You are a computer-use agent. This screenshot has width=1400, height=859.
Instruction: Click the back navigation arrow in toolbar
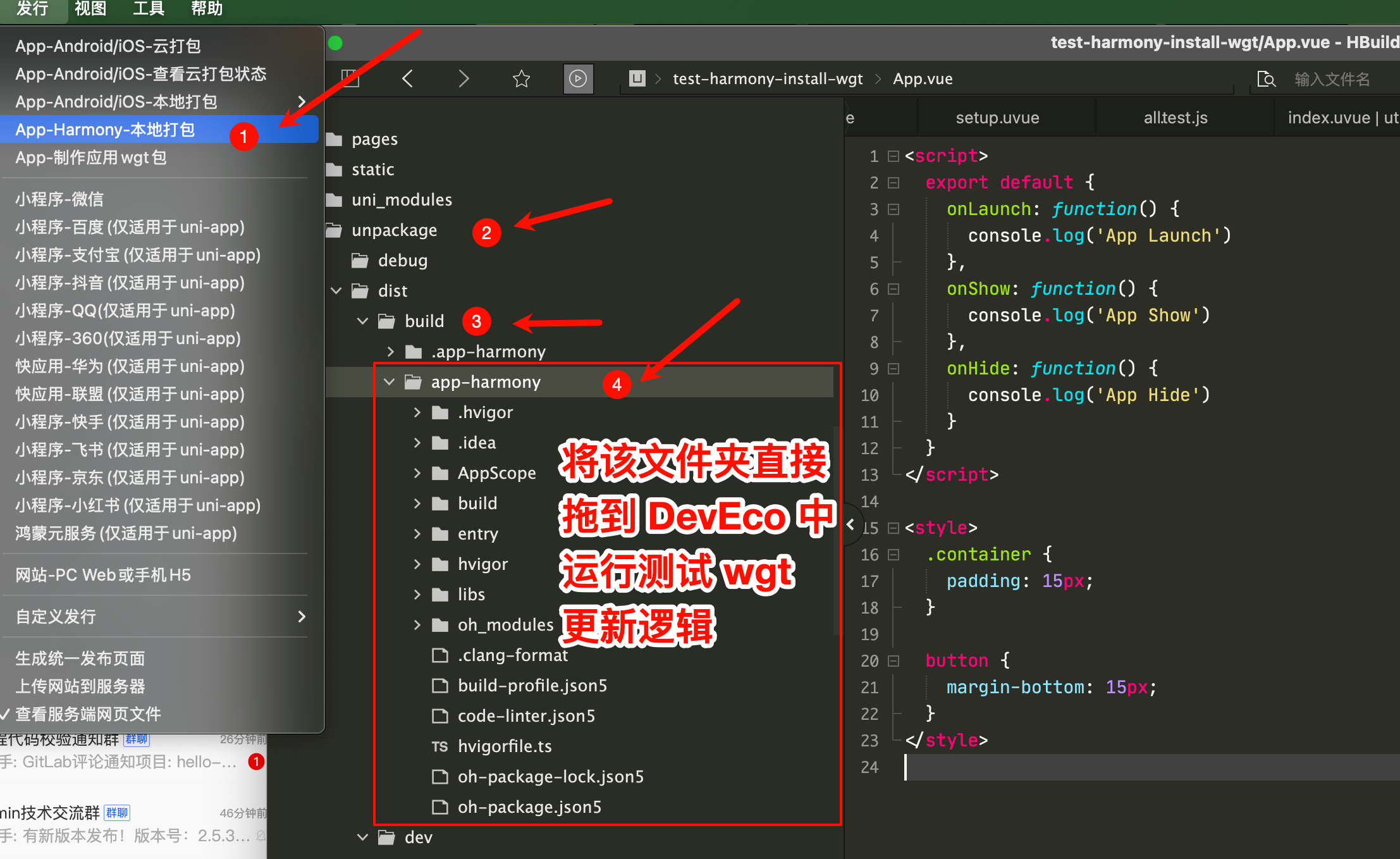408,79
